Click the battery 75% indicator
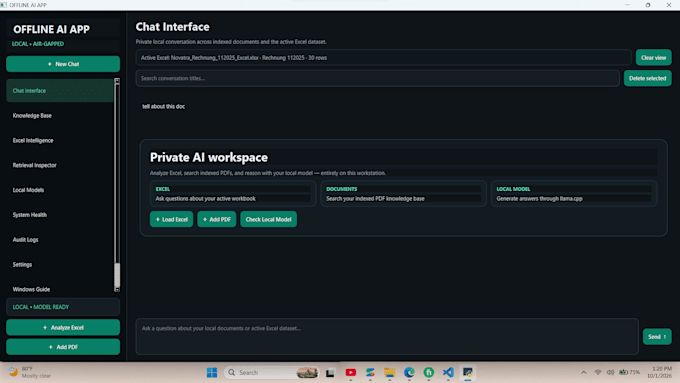 [x=629, y=373]
